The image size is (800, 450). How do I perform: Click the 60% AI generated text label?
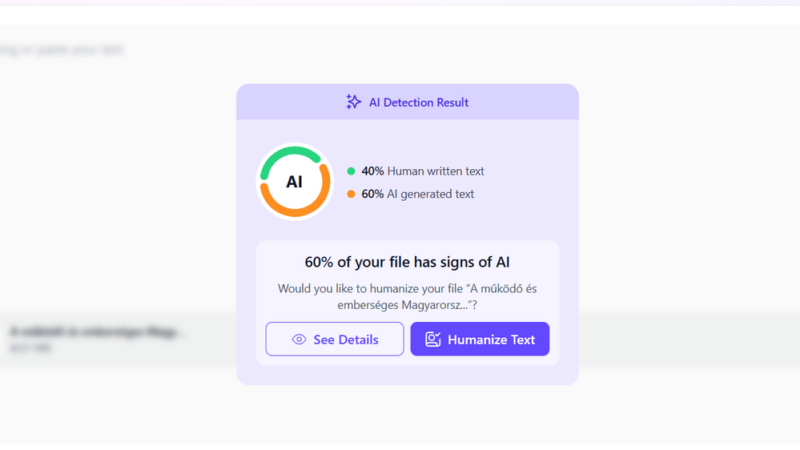[x=418, y=194]
